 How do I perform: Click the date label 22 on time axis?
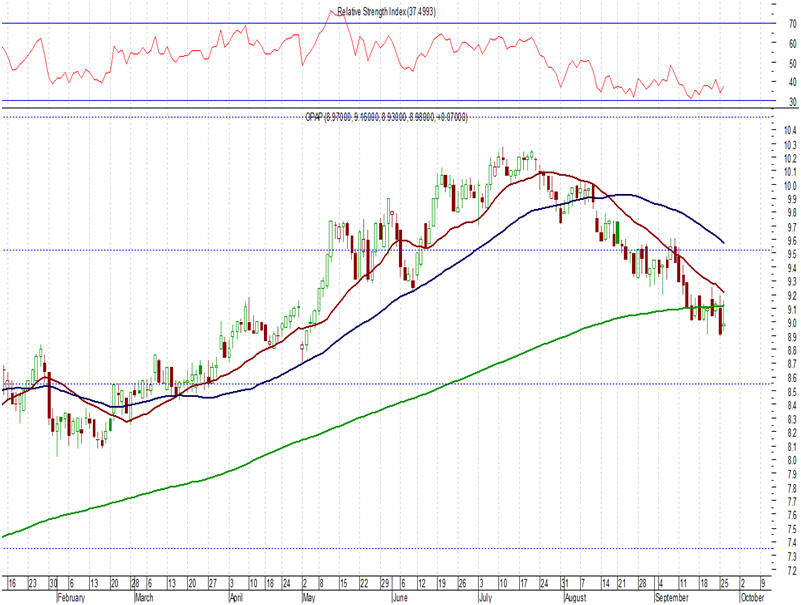tap(364, 584)
